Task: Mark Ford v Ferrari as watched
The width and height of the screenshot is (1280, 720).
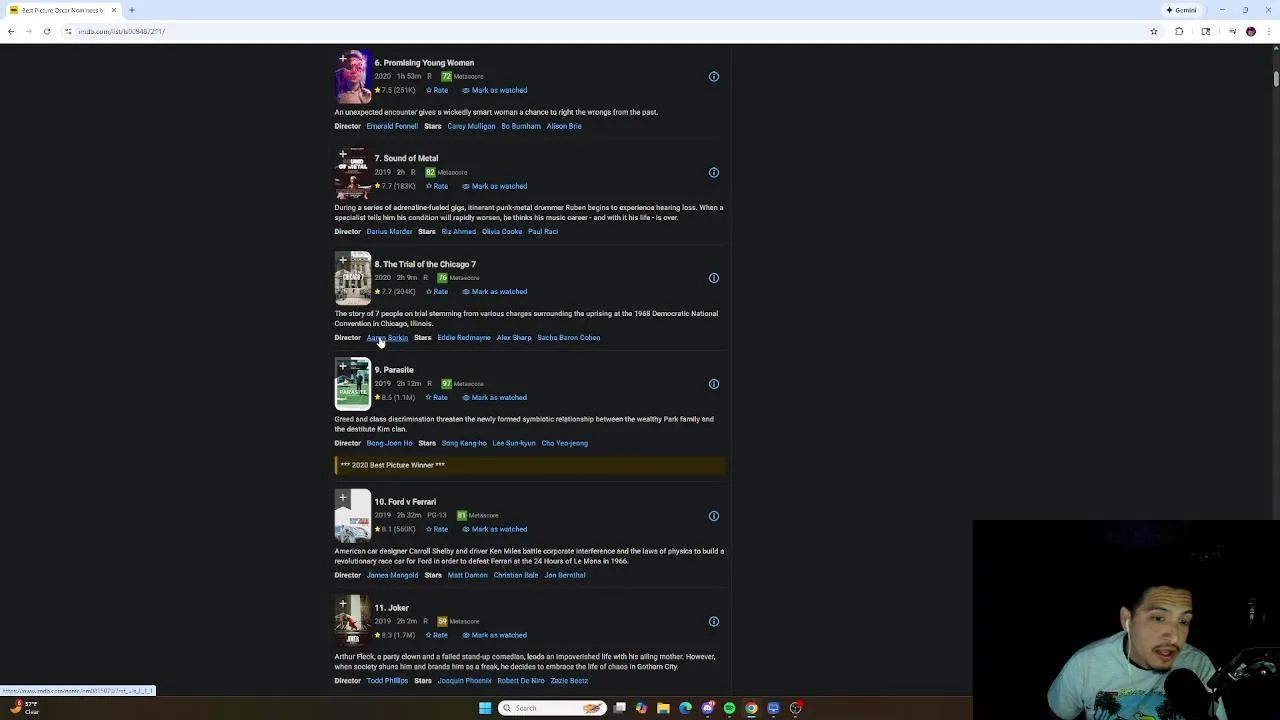Action: pos(495,529)
